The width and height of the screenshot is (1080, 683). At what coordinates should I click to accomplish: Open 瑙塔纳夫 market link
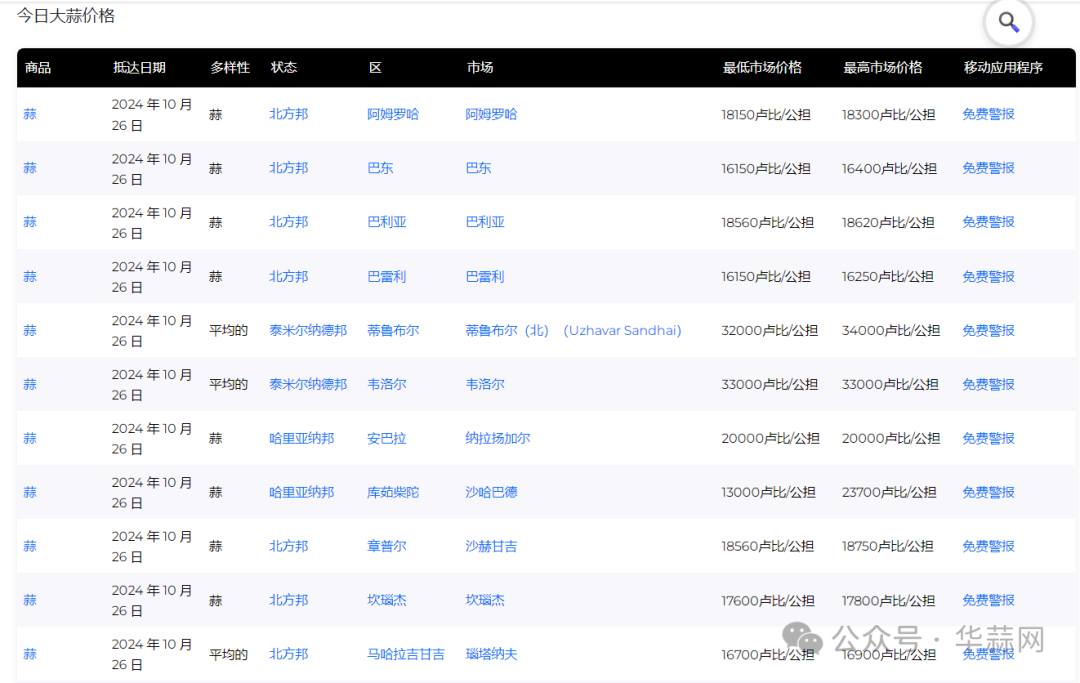491,654
